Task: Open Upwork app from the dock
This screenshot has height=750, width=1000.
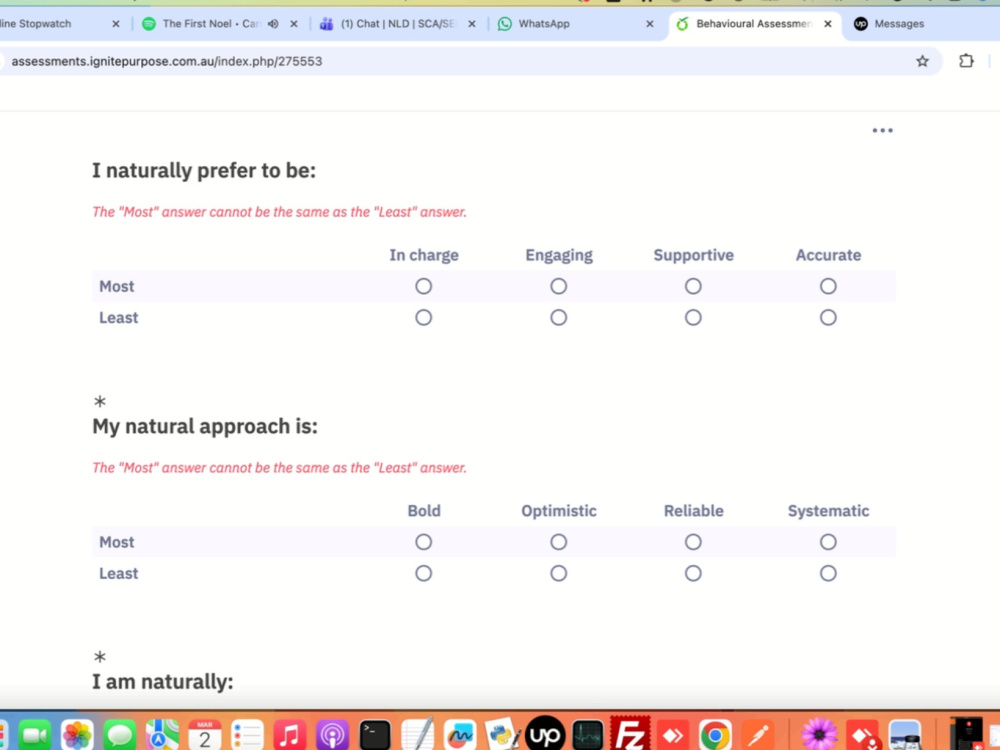Action: pyautogui.click(x=545, y=735)
